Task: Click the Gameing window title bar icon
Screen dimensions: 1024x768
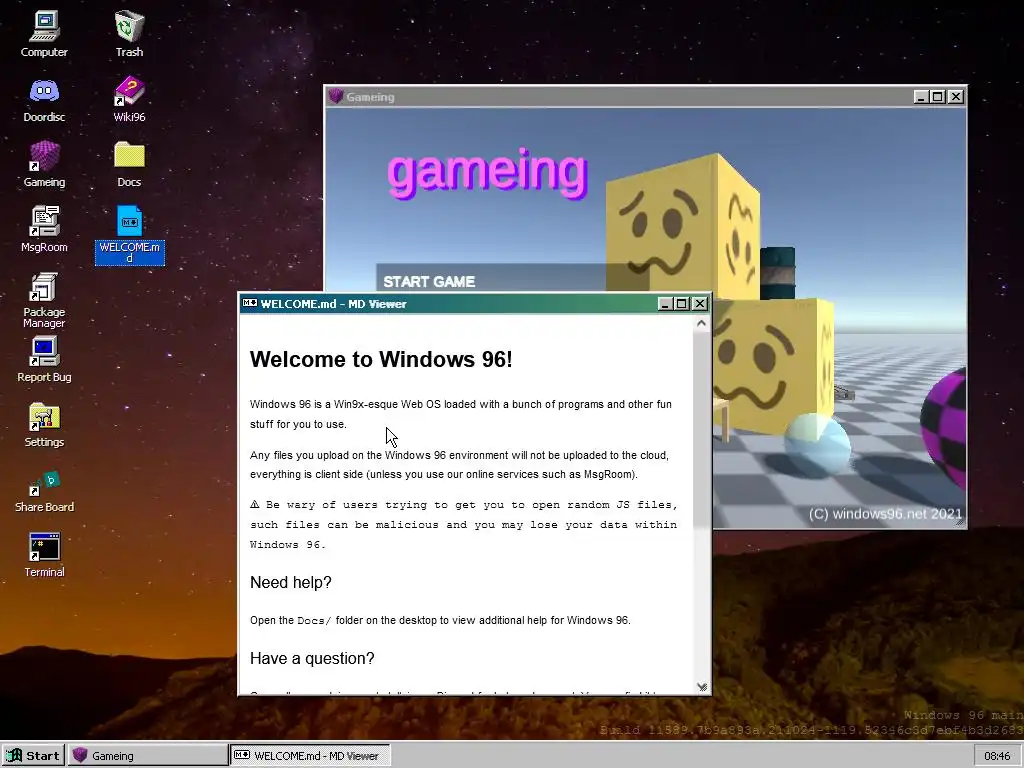Action: coord(336,97)
